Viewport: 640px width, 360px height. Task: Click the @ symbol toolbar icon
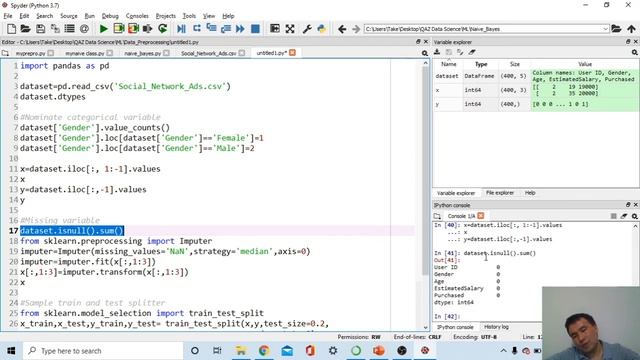point(84,29)
